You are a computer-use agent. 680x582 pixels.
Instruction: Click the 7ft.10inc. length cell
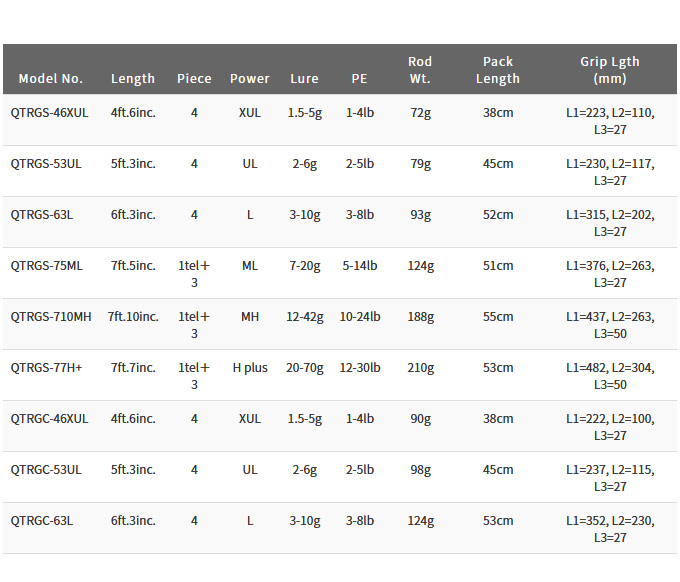(133, 317)
